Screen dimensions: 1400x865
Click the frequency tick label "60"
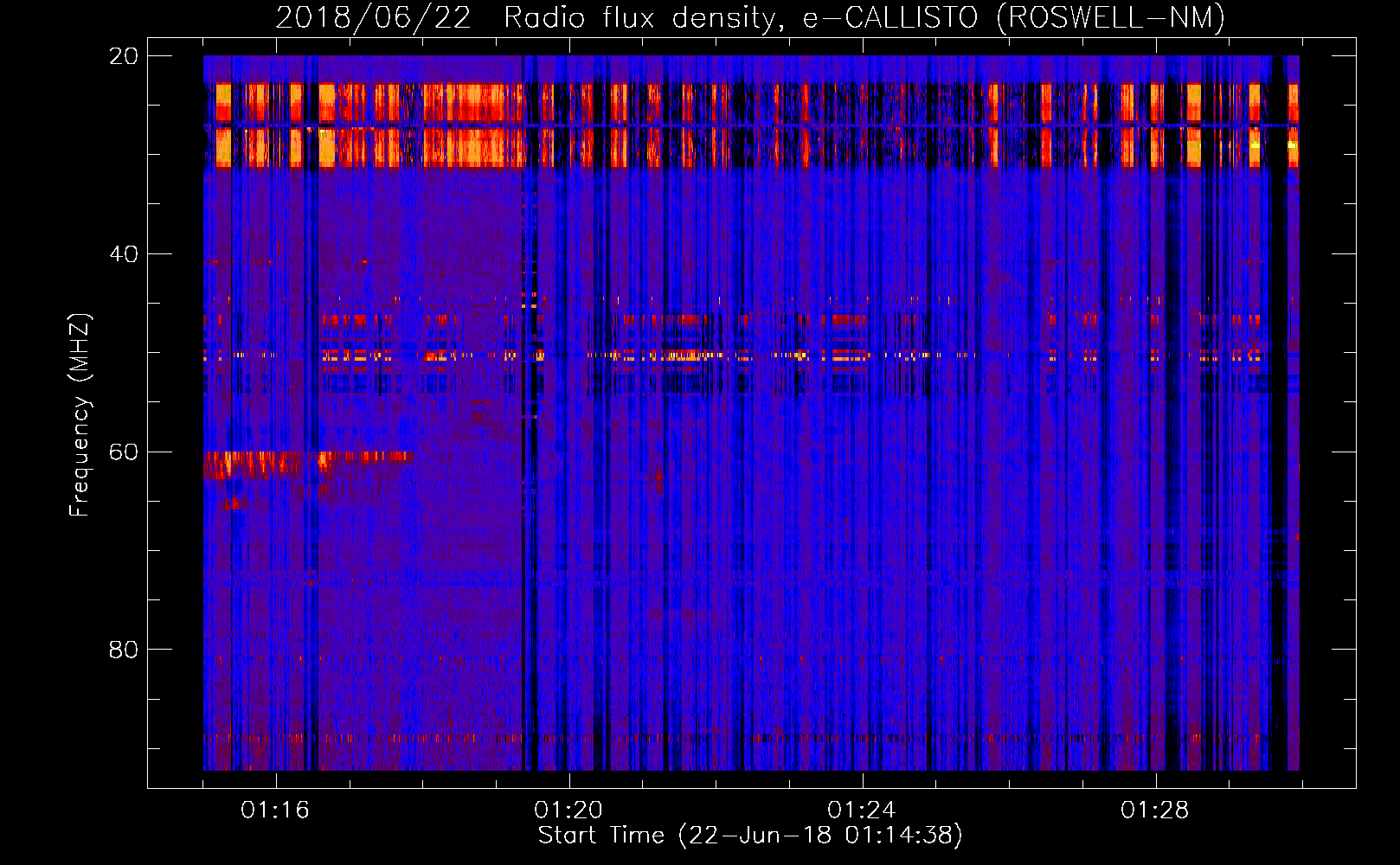coord(124,452)
